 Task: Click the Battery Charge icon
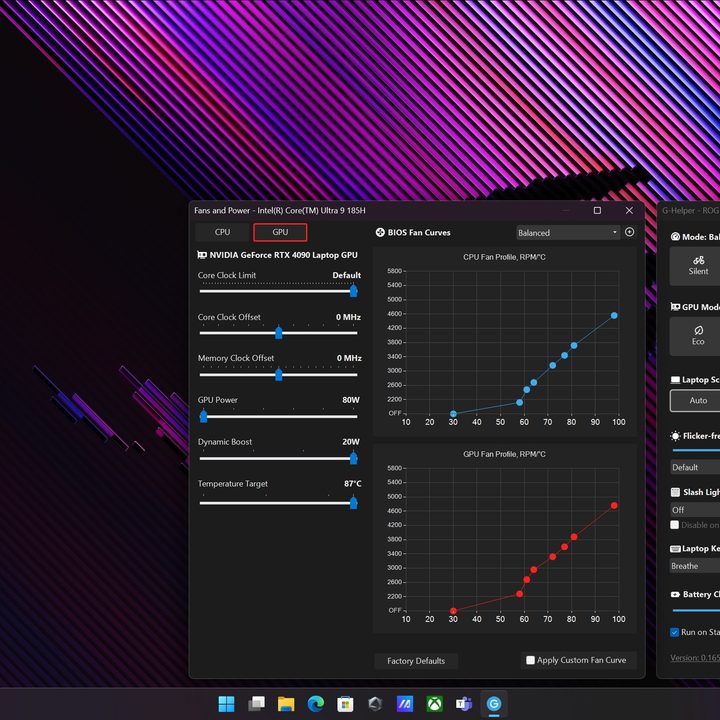coord(675,595)
